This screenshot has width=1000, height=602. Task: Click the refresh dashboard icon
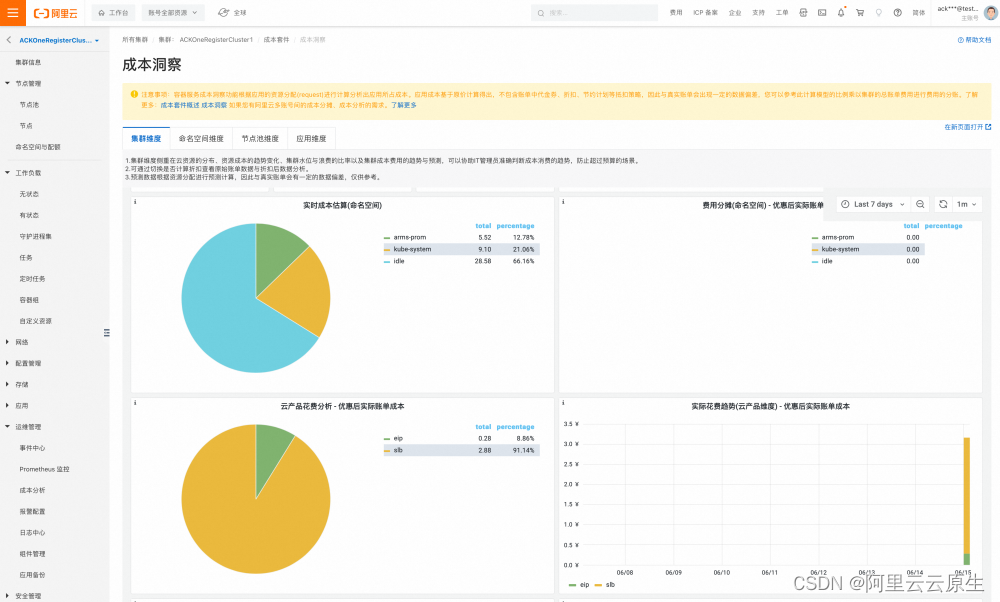click(x=943, y=204)
